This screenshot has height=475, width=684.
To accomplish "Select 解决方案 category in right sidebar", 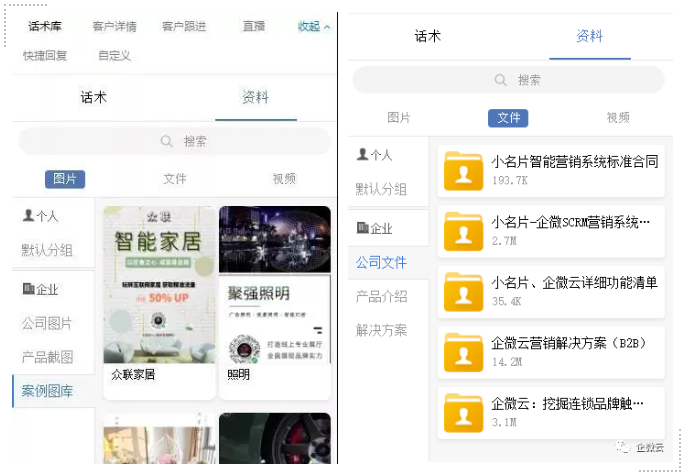I will pos(381,330).
